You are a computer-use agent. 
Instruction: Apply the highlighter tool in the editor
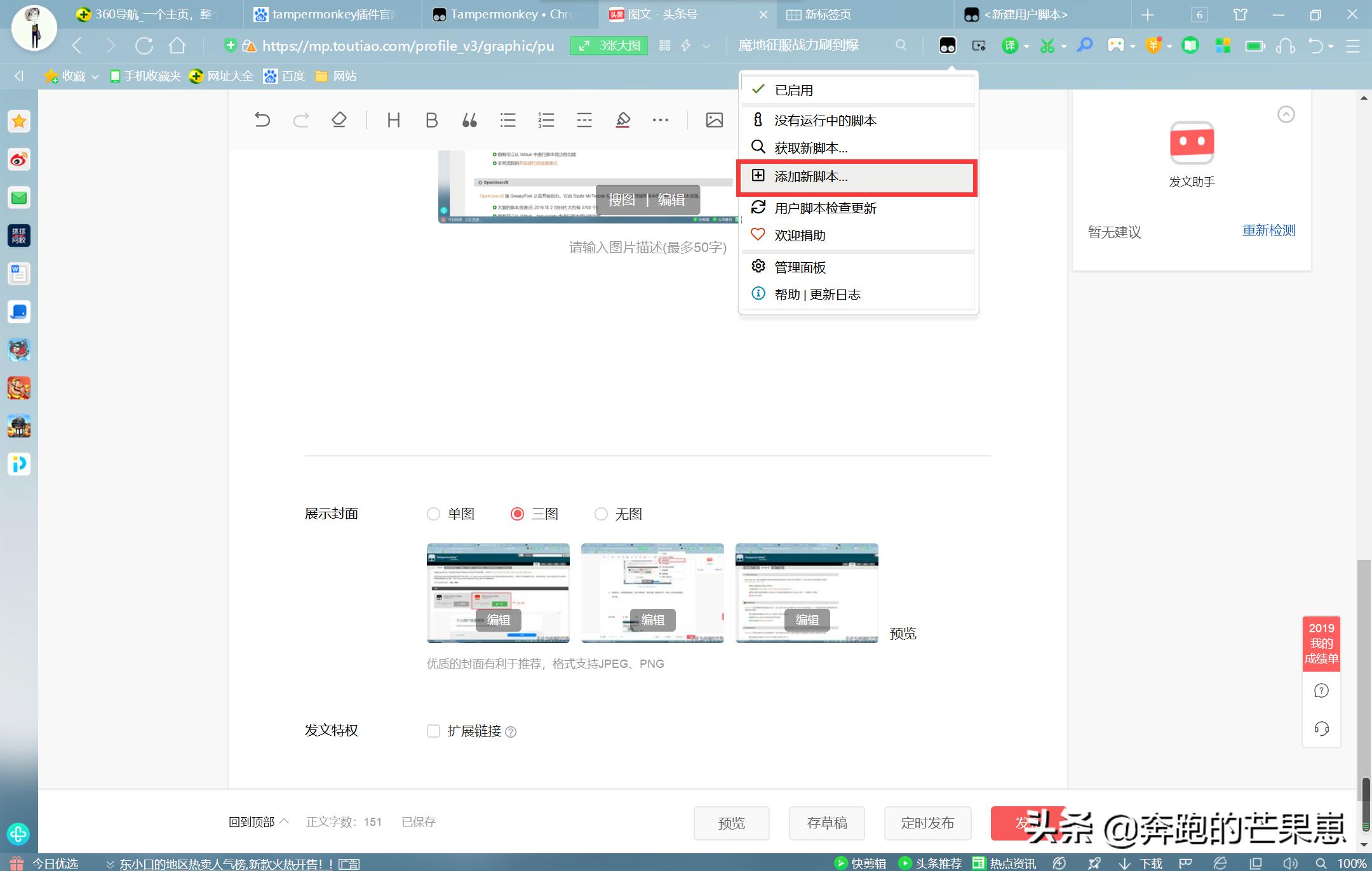pos(622,119)
